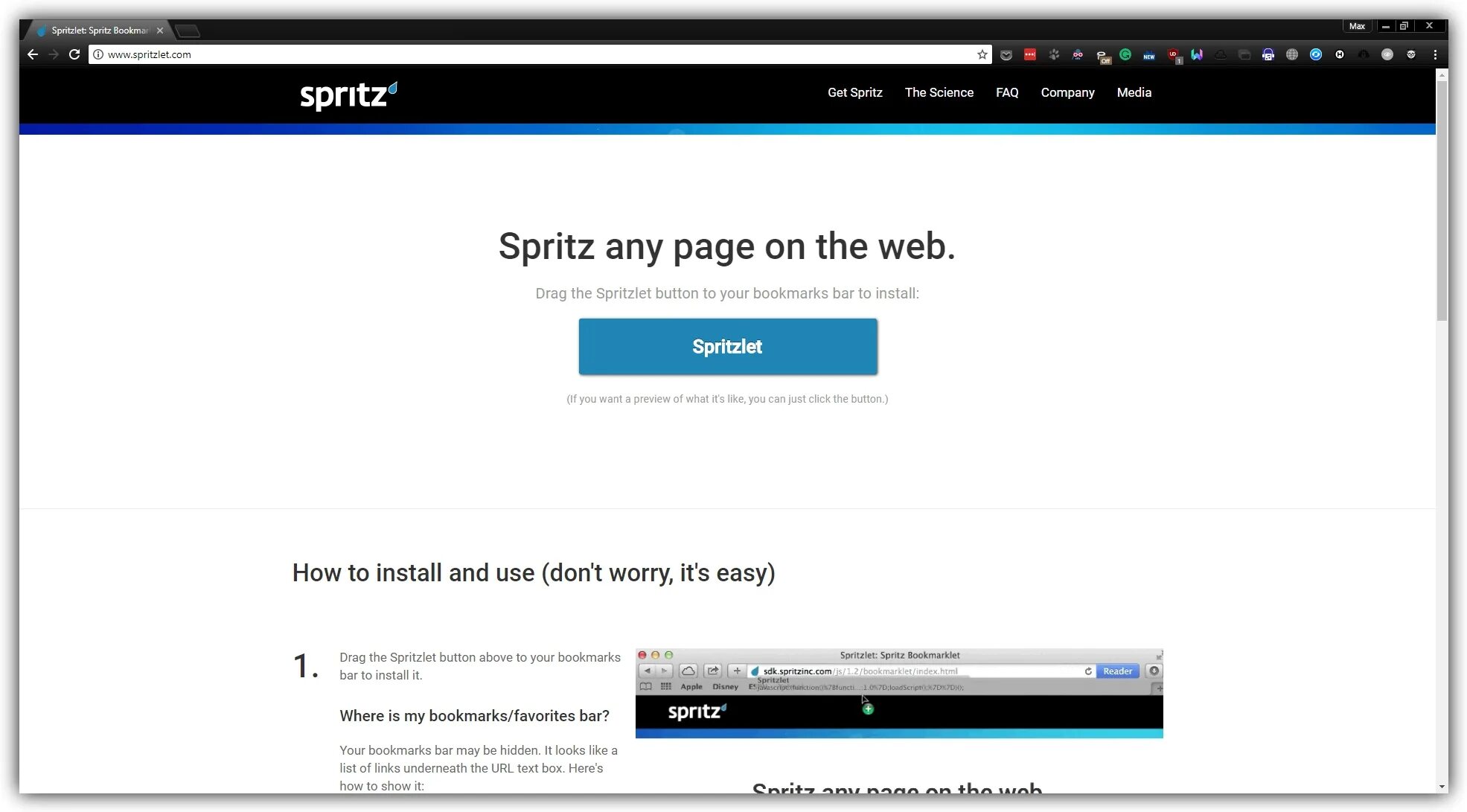Focus the URL address bar
Viewport: 1467px width, 812px height.
tap(521, 54)
